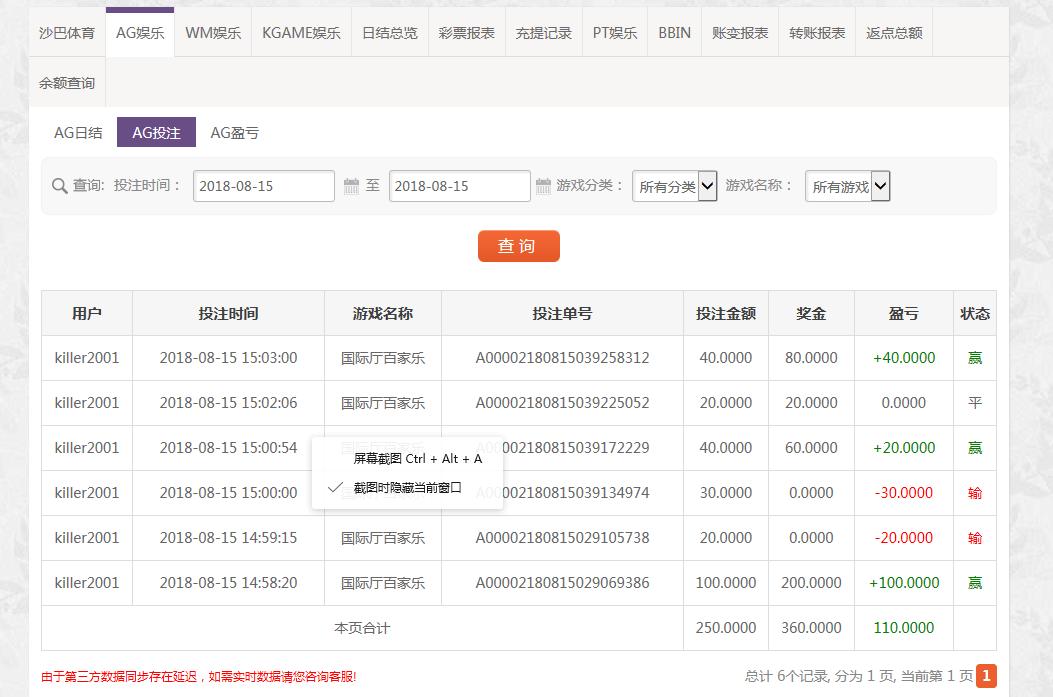Expand the 所有分类 game category dropdown
The image size is (1053, 697).
(x=675, y=186)
